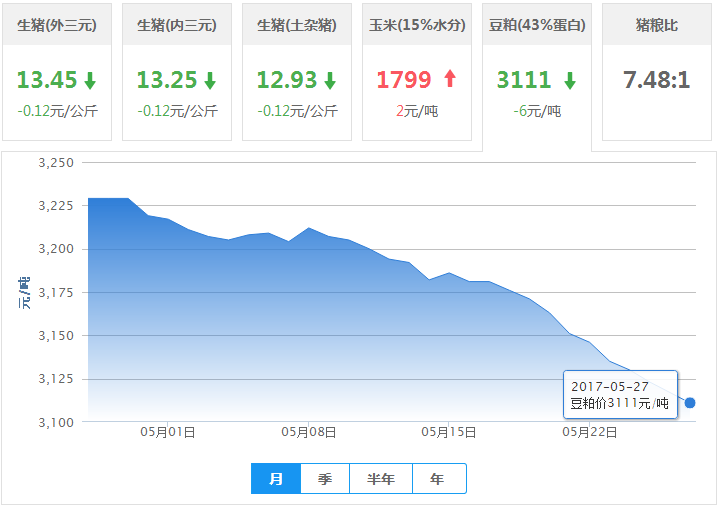Click the 元/吨 y-axis title
Image resolution: width=720 pixels, height=509 pixels.
click(24, 293)
